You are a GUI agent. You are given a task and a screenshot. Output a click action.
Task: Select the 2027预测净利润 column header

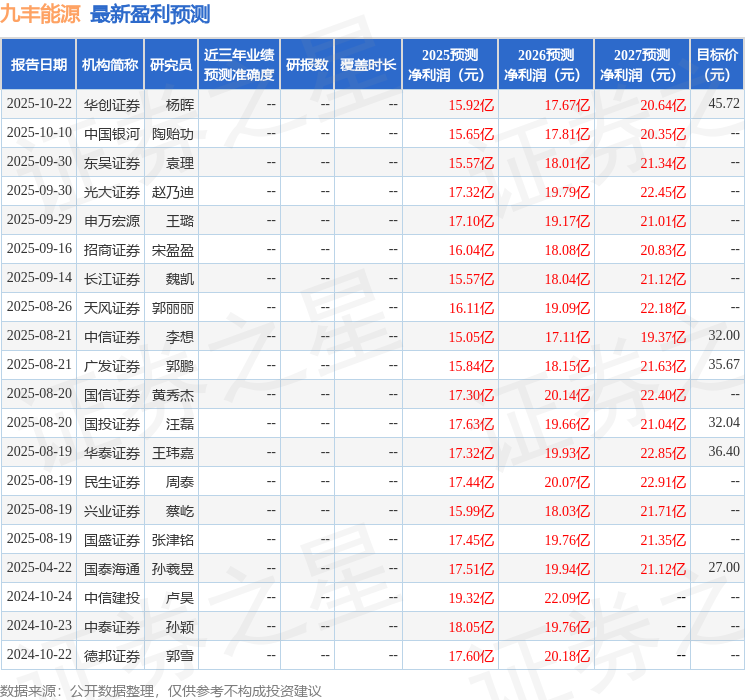(x=641, y=65)
